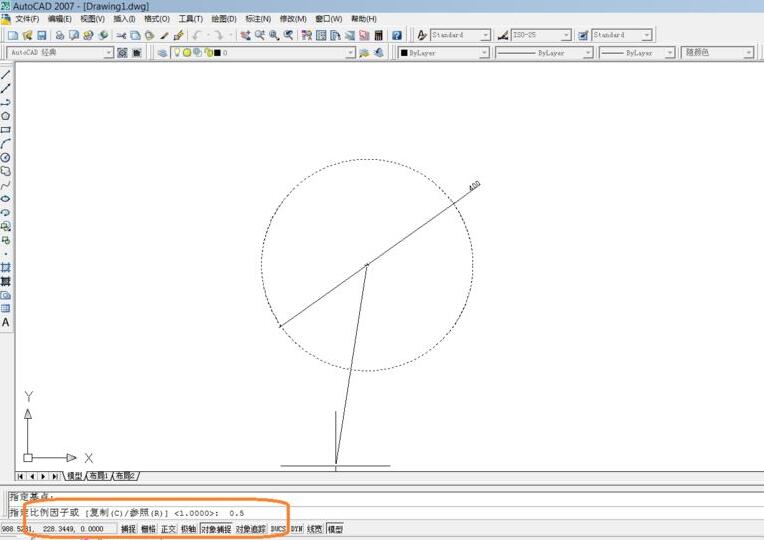764x540 pixels.
Task: Select the Line draw tool
Action: click(6, 75)
